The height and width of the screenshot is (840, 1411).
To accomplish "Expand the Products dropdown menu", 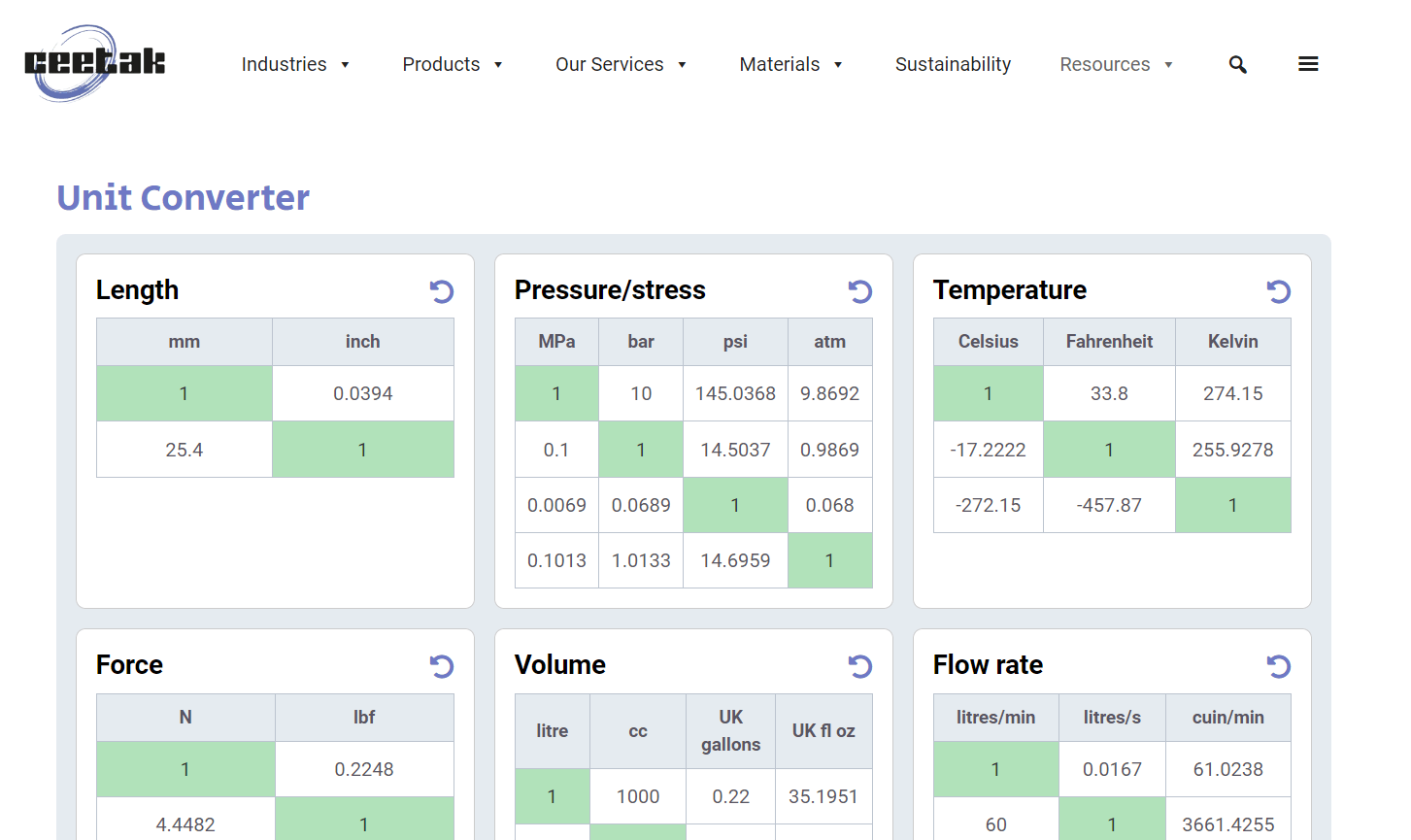I will (453, 64).
